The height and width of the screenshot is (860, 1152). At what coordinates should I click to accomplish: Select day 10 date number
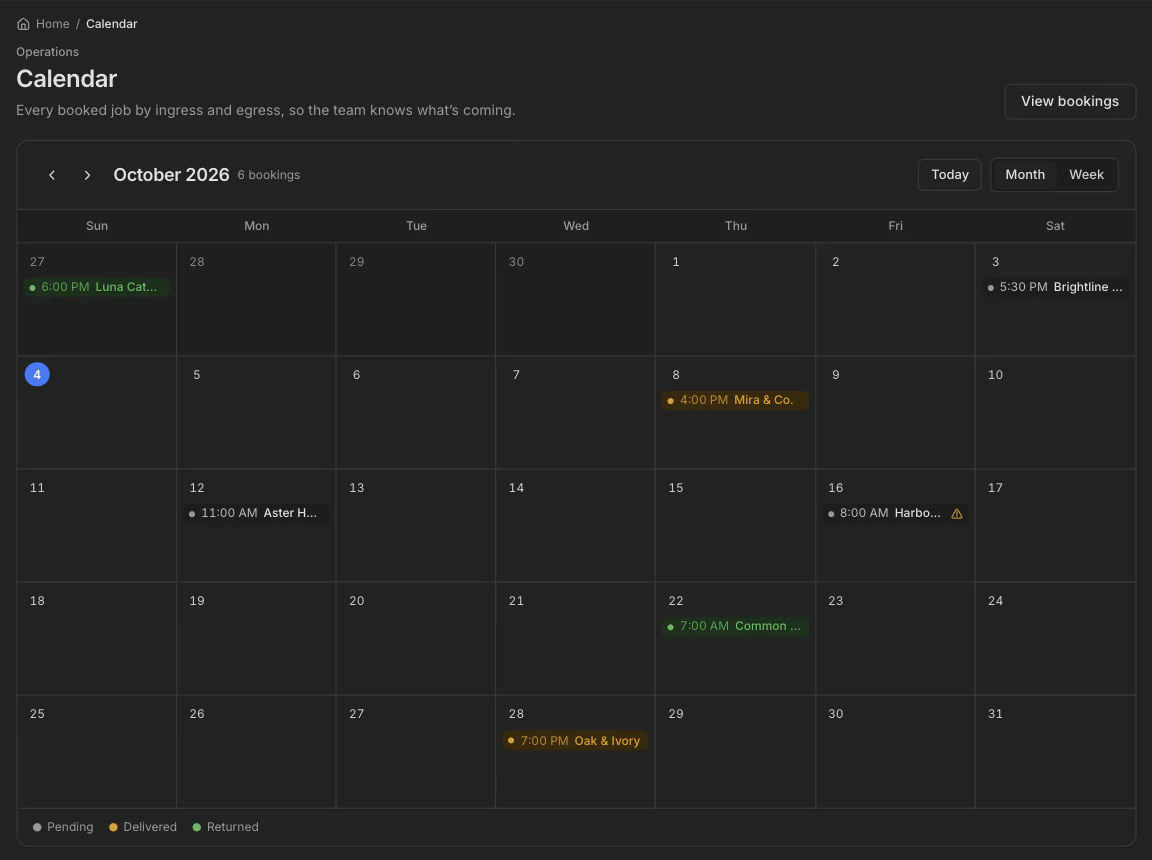995,375
